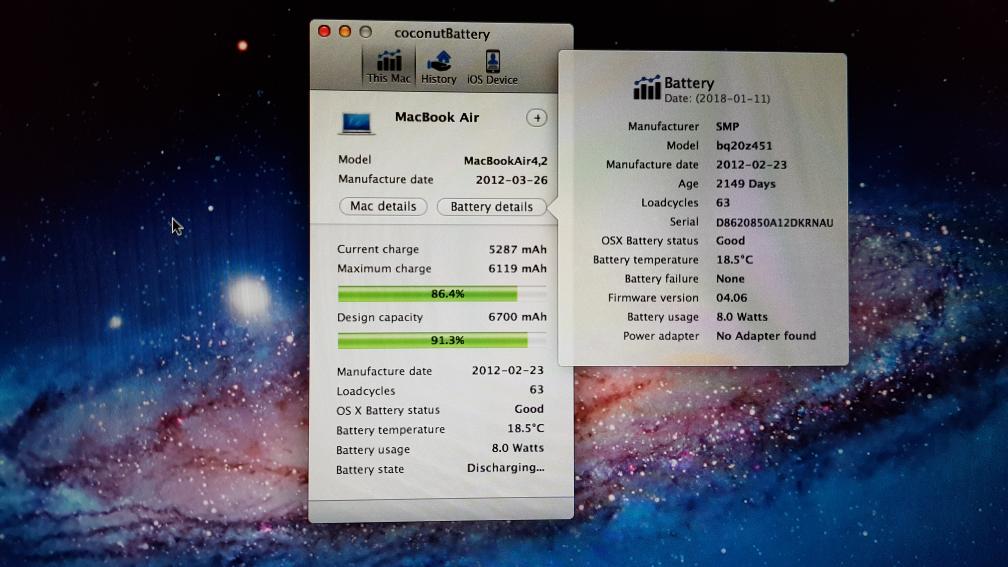Select model value MacBookAir4,2

tap(505, 161)
